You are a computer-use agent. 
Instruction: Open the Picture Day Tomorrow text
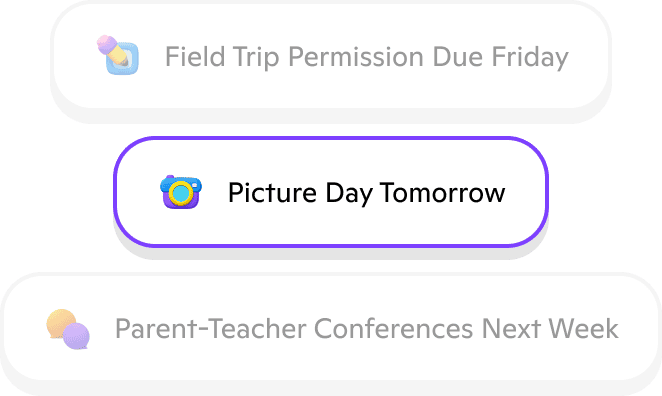click(366, 193)
